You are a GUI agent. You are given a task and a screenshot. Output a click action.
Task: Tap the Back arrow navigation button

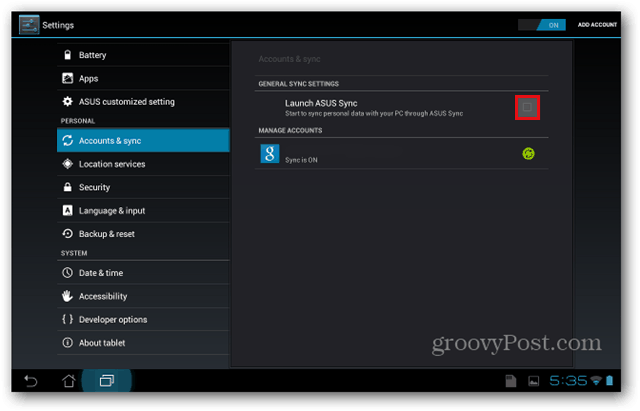tap(31, 381)
